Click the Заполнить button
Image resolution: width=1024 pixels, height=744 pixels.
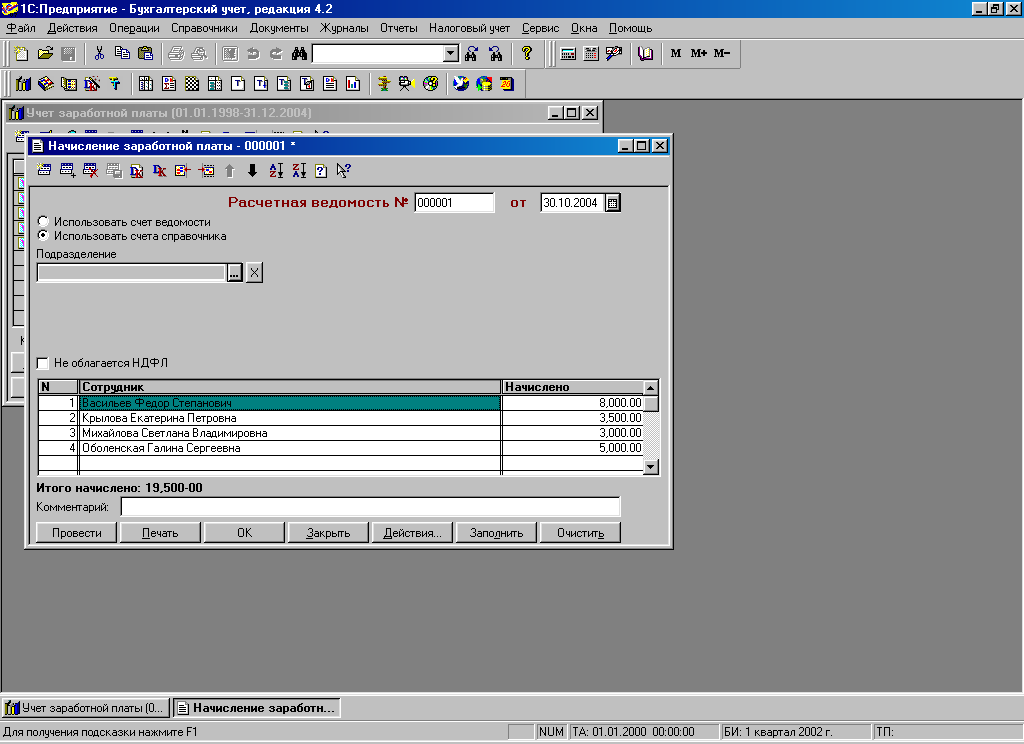point(496,532)
